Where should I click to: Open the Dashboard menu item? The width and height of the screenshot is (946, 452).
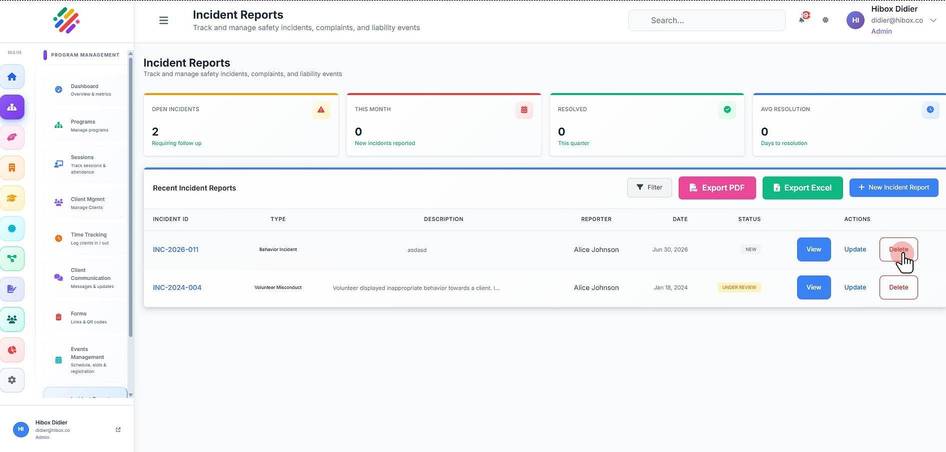(84, 90)
